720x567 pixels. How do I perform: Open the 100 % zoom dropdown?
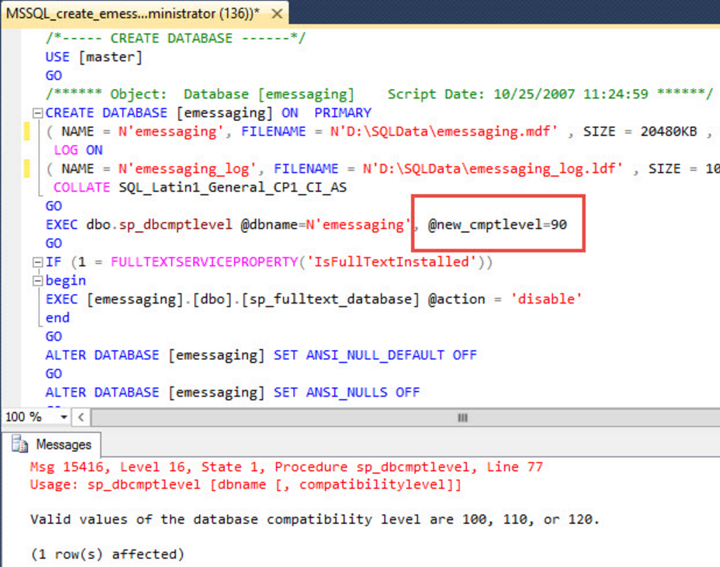pos(63,417)
